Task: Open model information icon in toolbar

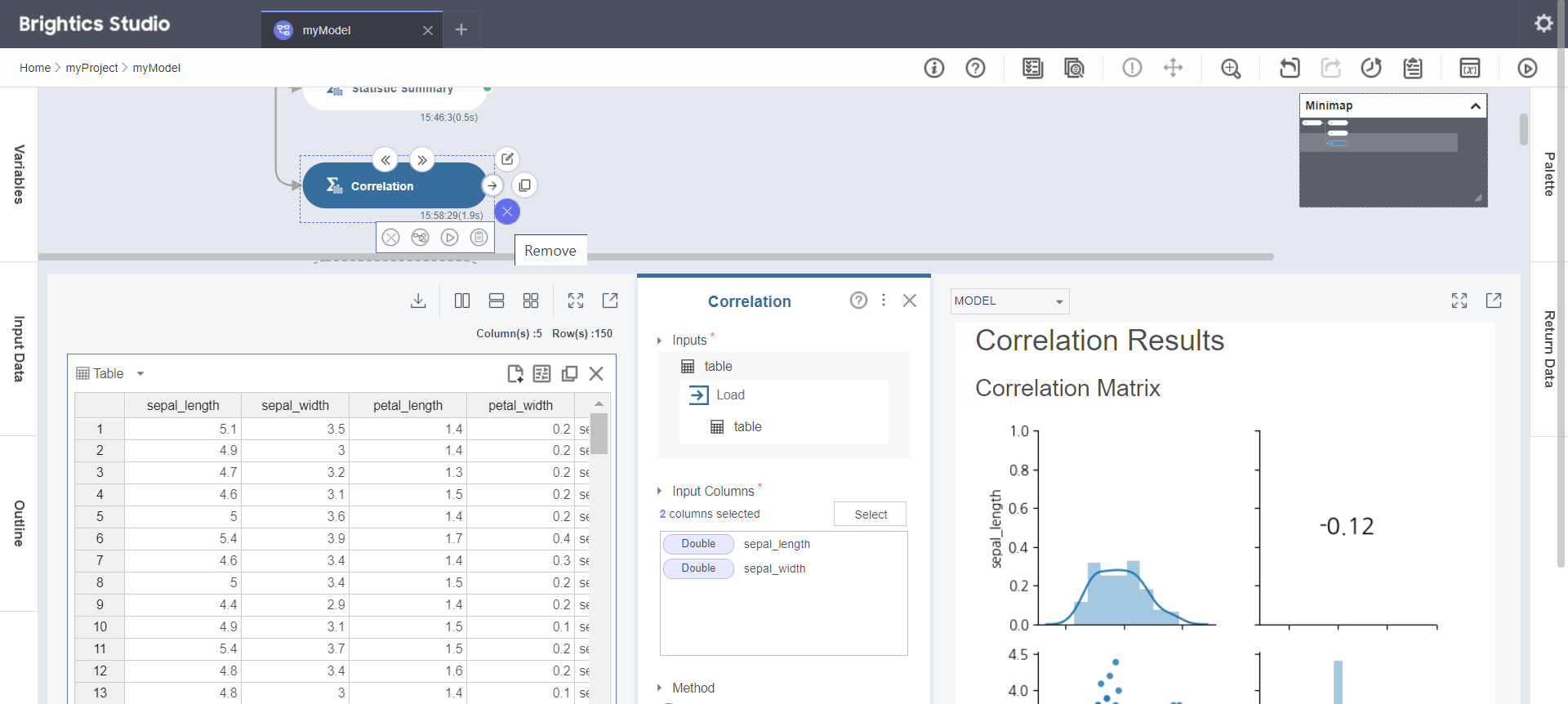Action: [x=933, y=68]
